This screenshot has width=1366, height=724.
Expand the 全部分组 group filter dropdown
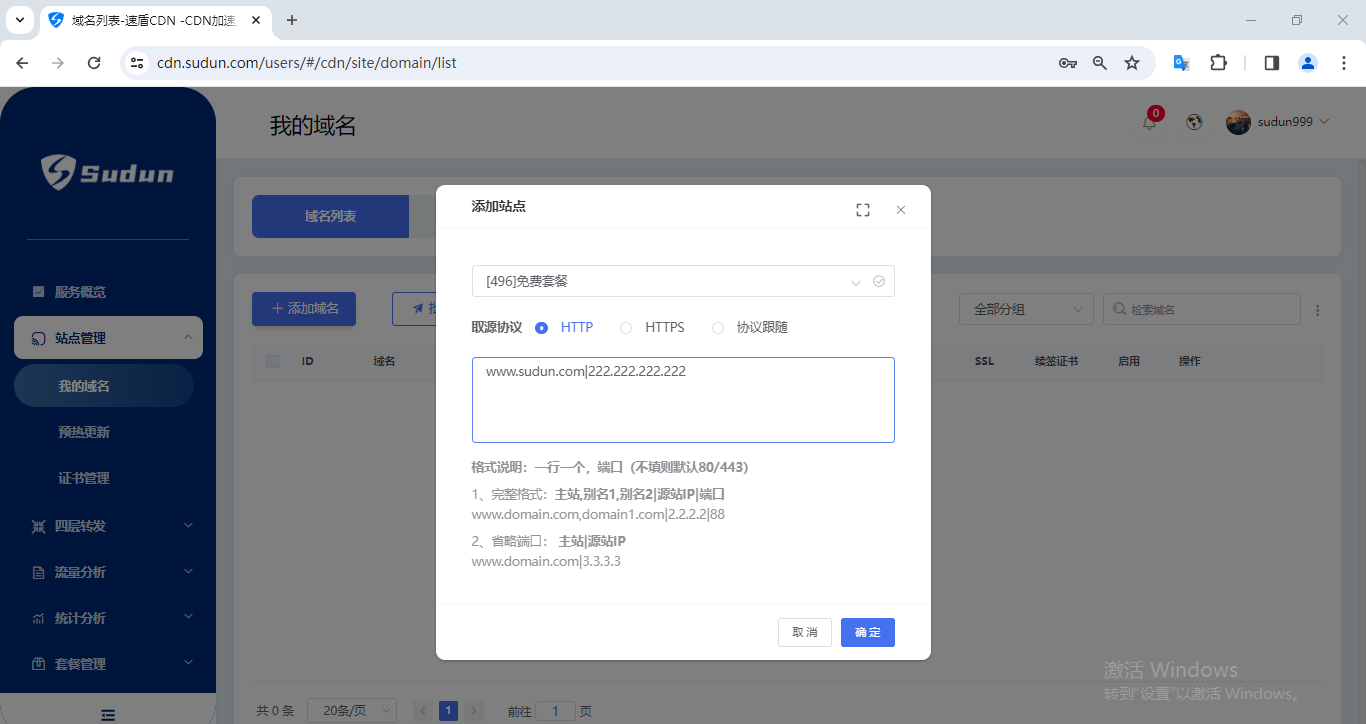(x=1025, y=310)
